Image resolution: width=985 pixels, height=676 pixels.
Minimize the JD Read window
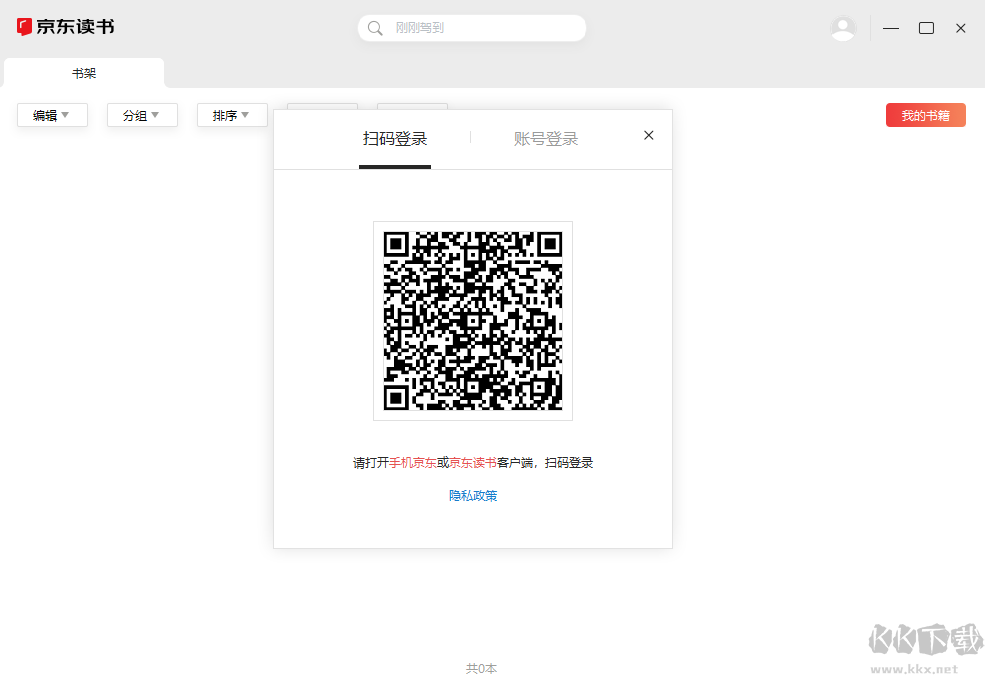[891, 28]
